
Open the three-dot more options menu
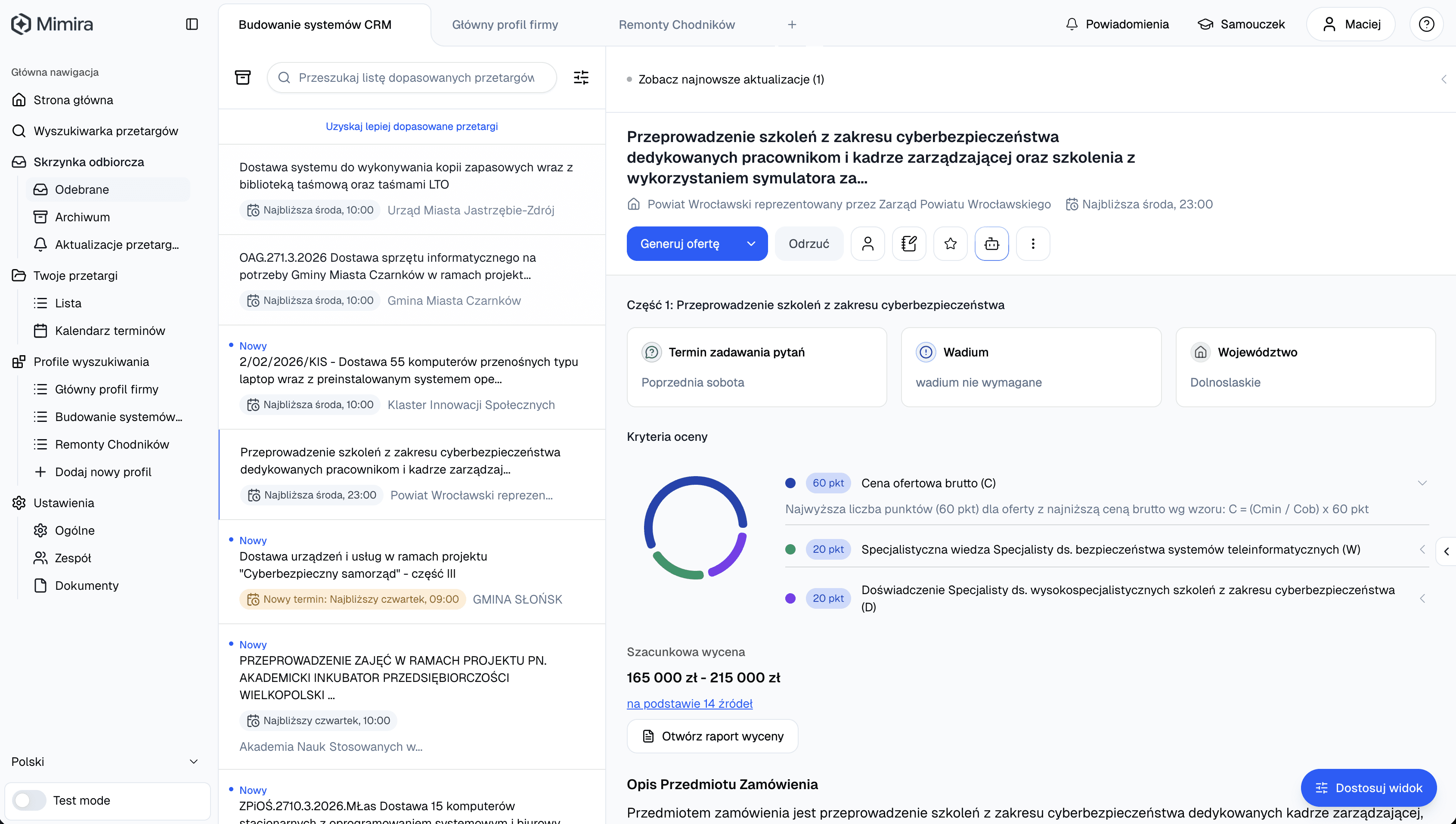[x=1033, y=244]
